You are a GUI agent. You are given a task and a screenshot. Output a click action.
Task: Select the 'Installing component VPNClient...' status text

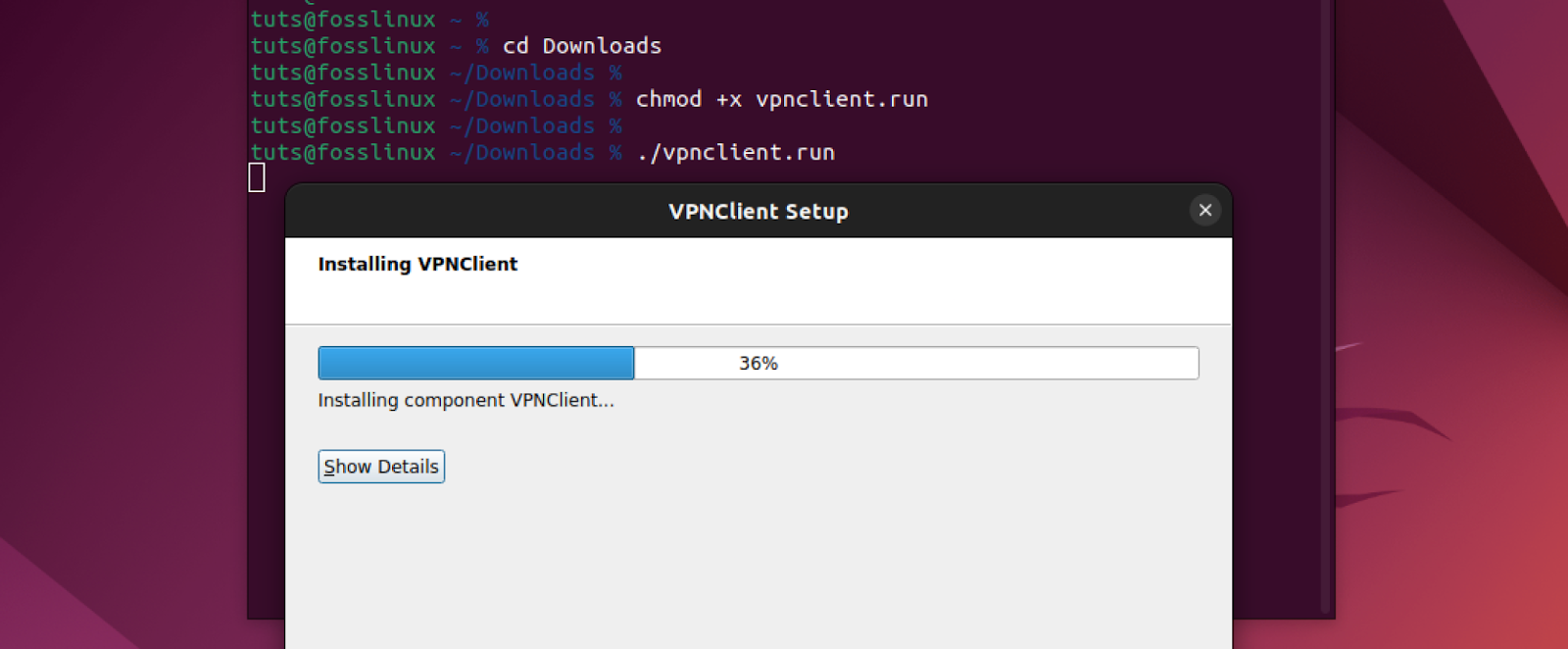pos(465,400)
